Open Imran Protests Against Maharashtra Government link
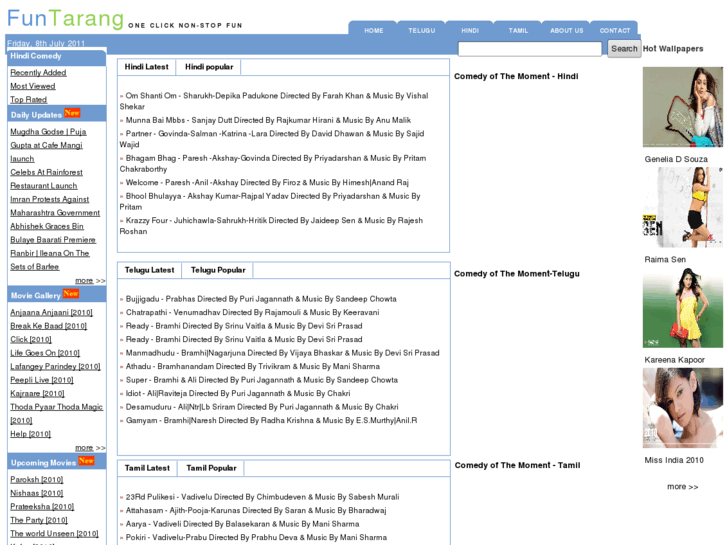Viewport: 727px width, 545px height. click(x=55, y=206)
